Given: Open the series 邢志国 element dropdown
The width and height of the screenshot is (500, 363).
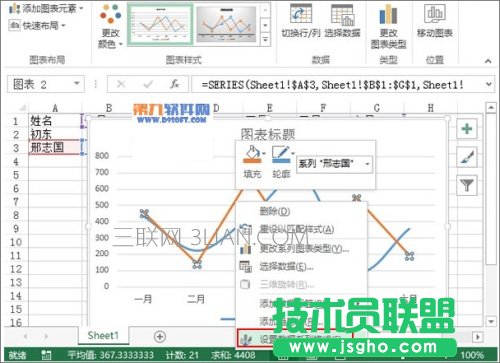Looking at the screenshot, I should pyautogui.click(x=367, y=164).
